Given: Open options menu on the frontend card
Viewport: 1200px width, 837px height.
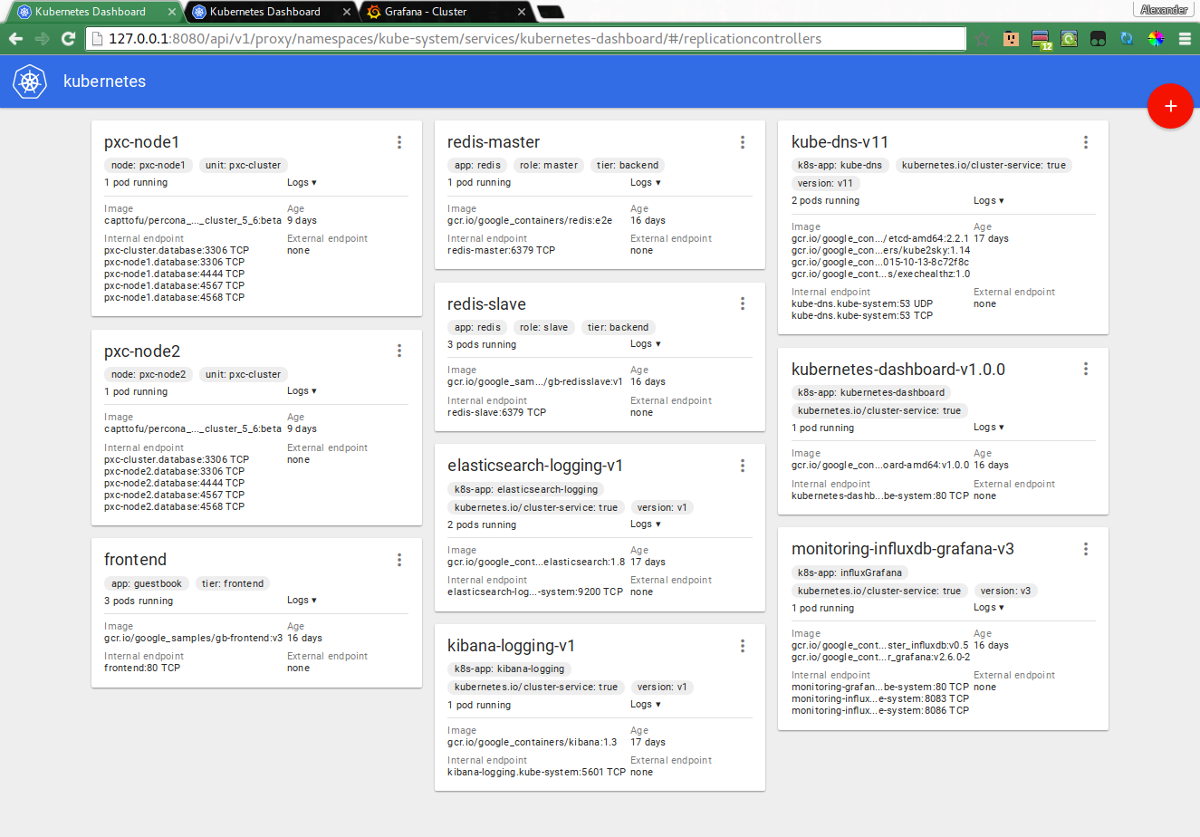Looking at the screenshot, I should tap(399, 559).
